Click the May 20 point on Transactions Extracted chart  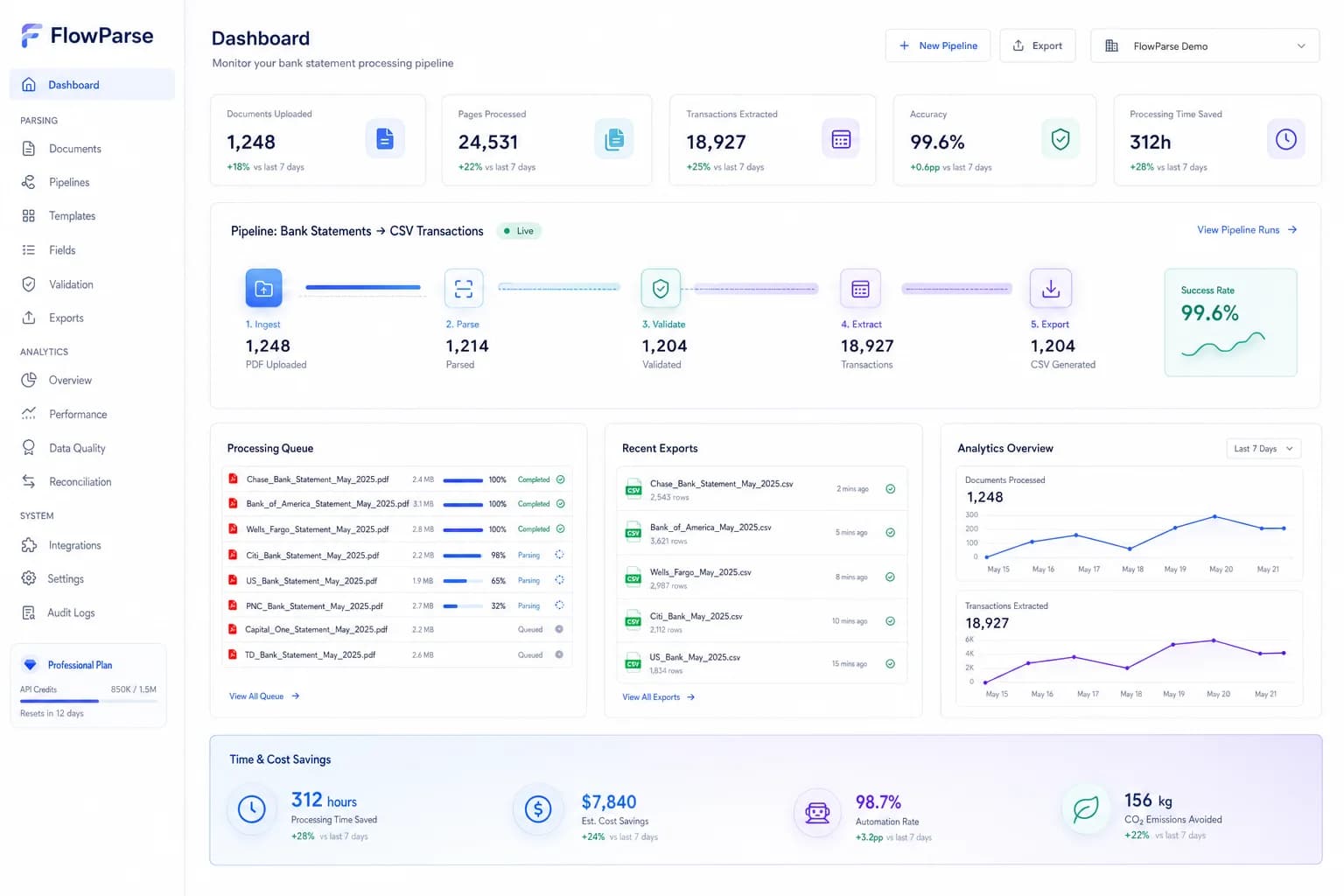(x=1214, y=640)
